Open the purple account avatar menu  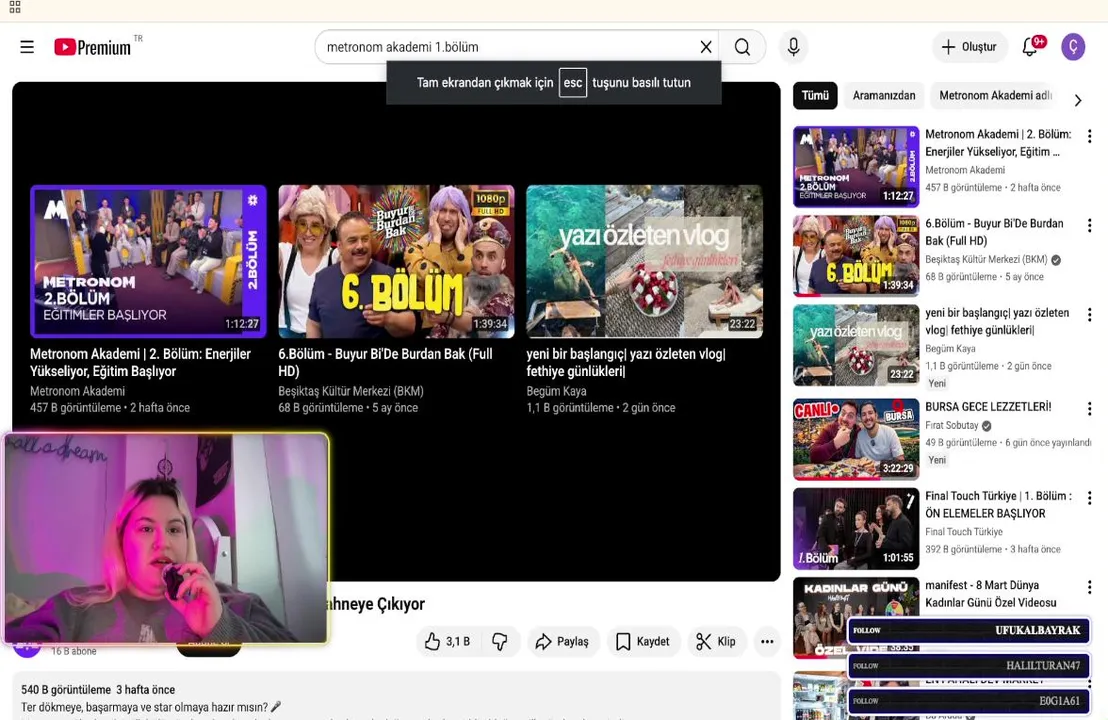point(1073,47)
